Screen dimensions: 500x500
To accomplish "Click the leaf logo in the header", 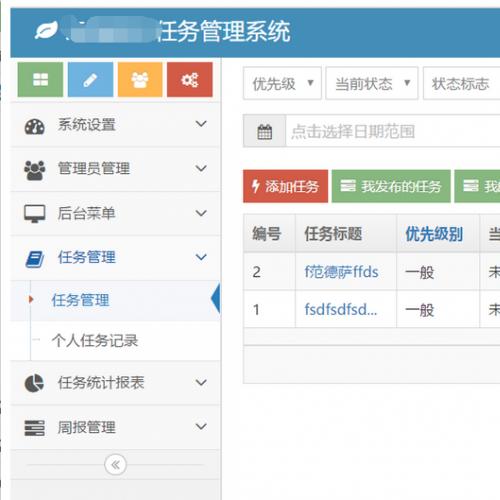I will [x=46, y=30].
